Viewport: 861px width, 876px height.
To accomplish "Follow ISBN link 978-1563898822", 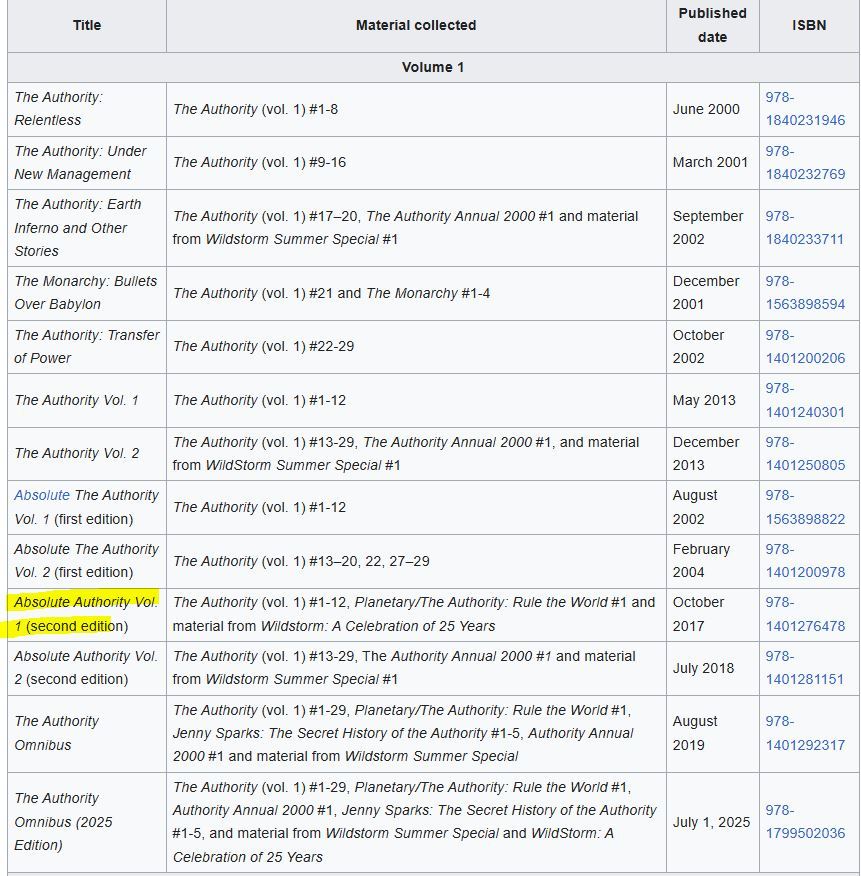I will pos(805,507).
